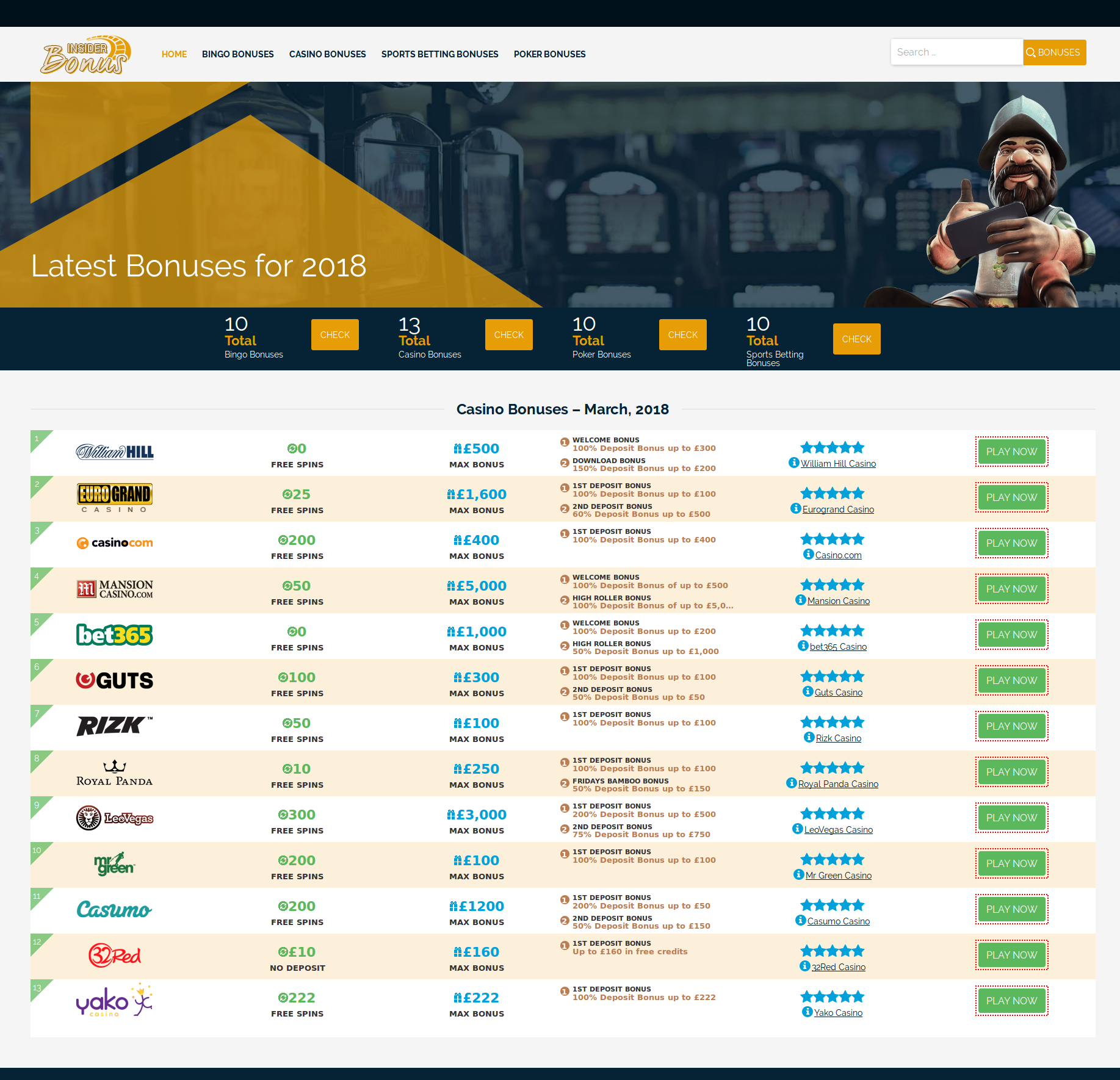Play now at Guts
This screenshot has width=1120, height=1080.
1012,680
